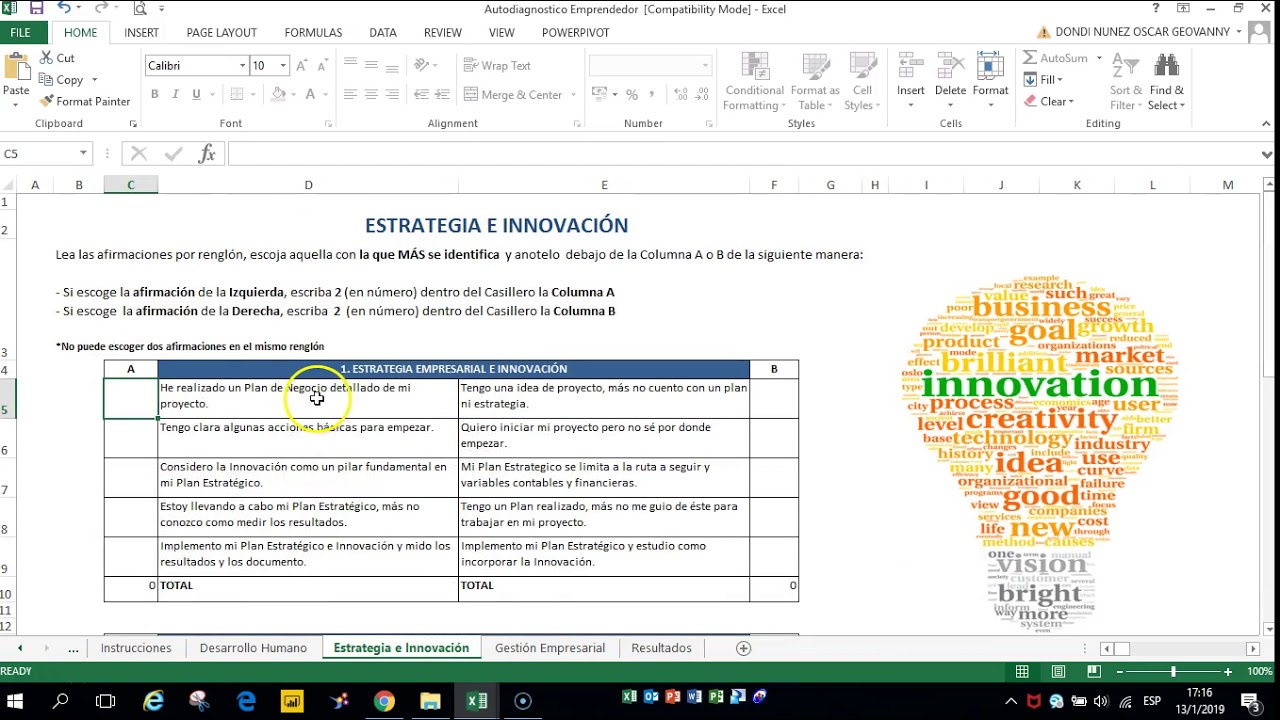Open the font size dropdown
The image size is (1280, 720).
click(x=283, y=66)
